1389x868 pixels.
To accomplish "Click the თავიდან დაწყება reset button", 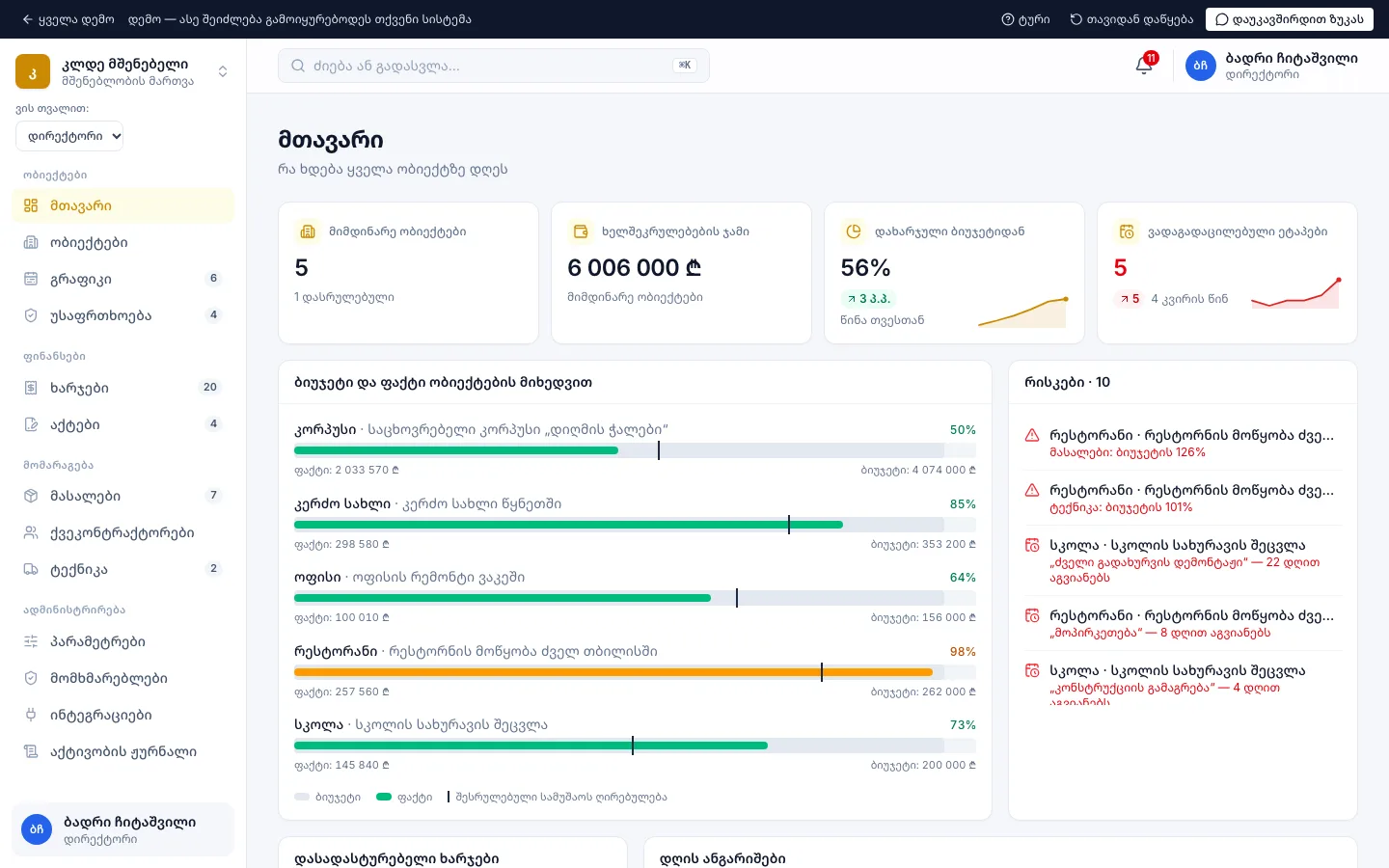I will coord(1131,19).
